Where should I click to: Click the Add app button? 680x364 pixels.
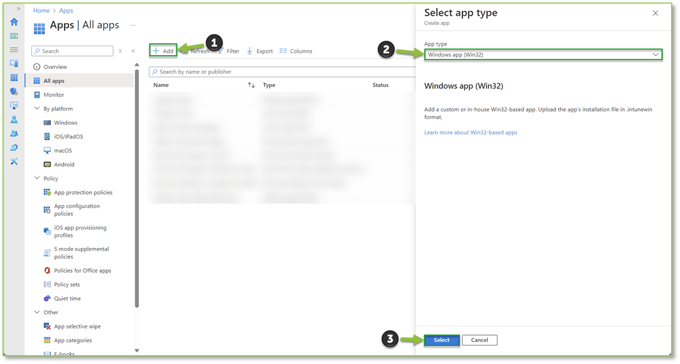163,51
